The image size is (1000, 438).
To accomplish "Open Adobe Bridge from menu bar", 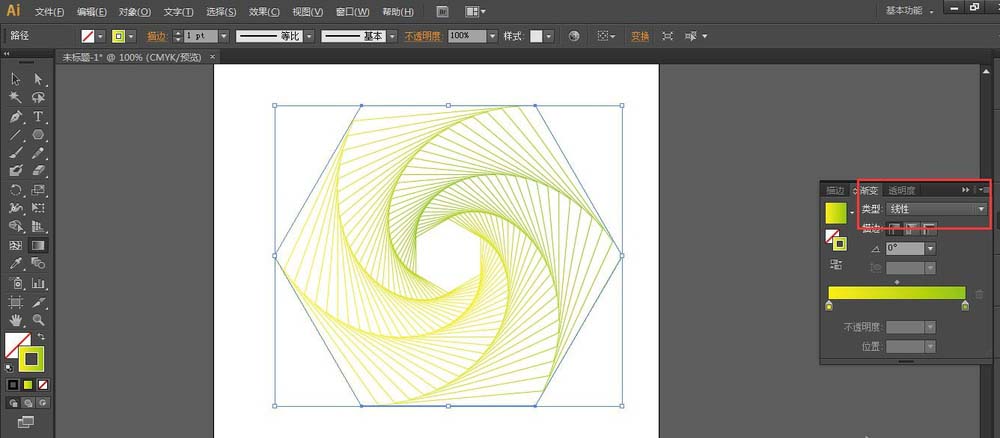I will 444,11.
